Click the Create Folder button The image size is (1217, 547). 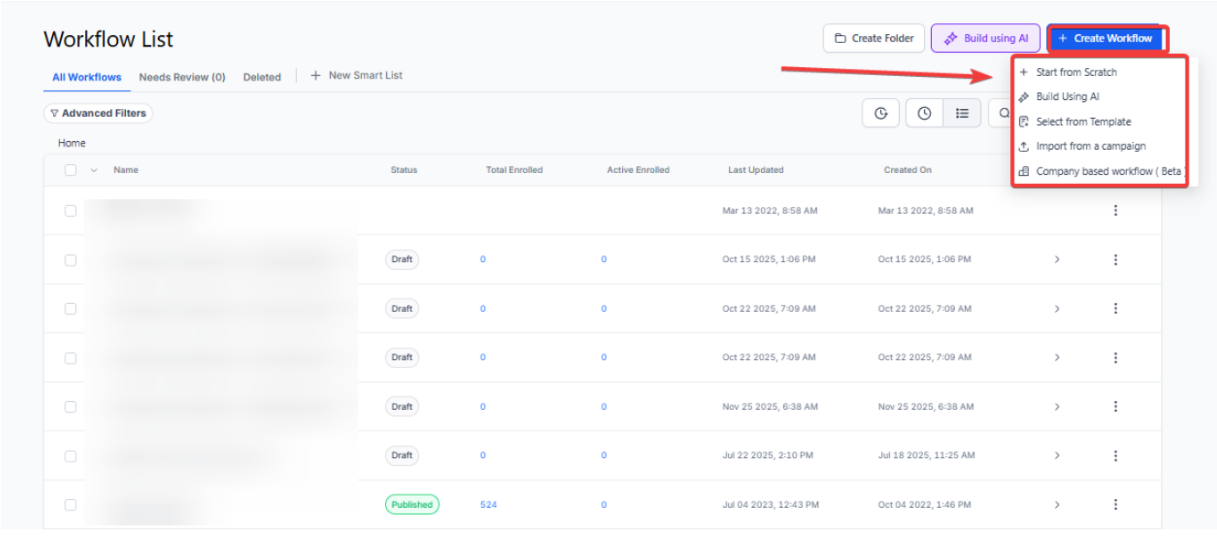[873, 38]
